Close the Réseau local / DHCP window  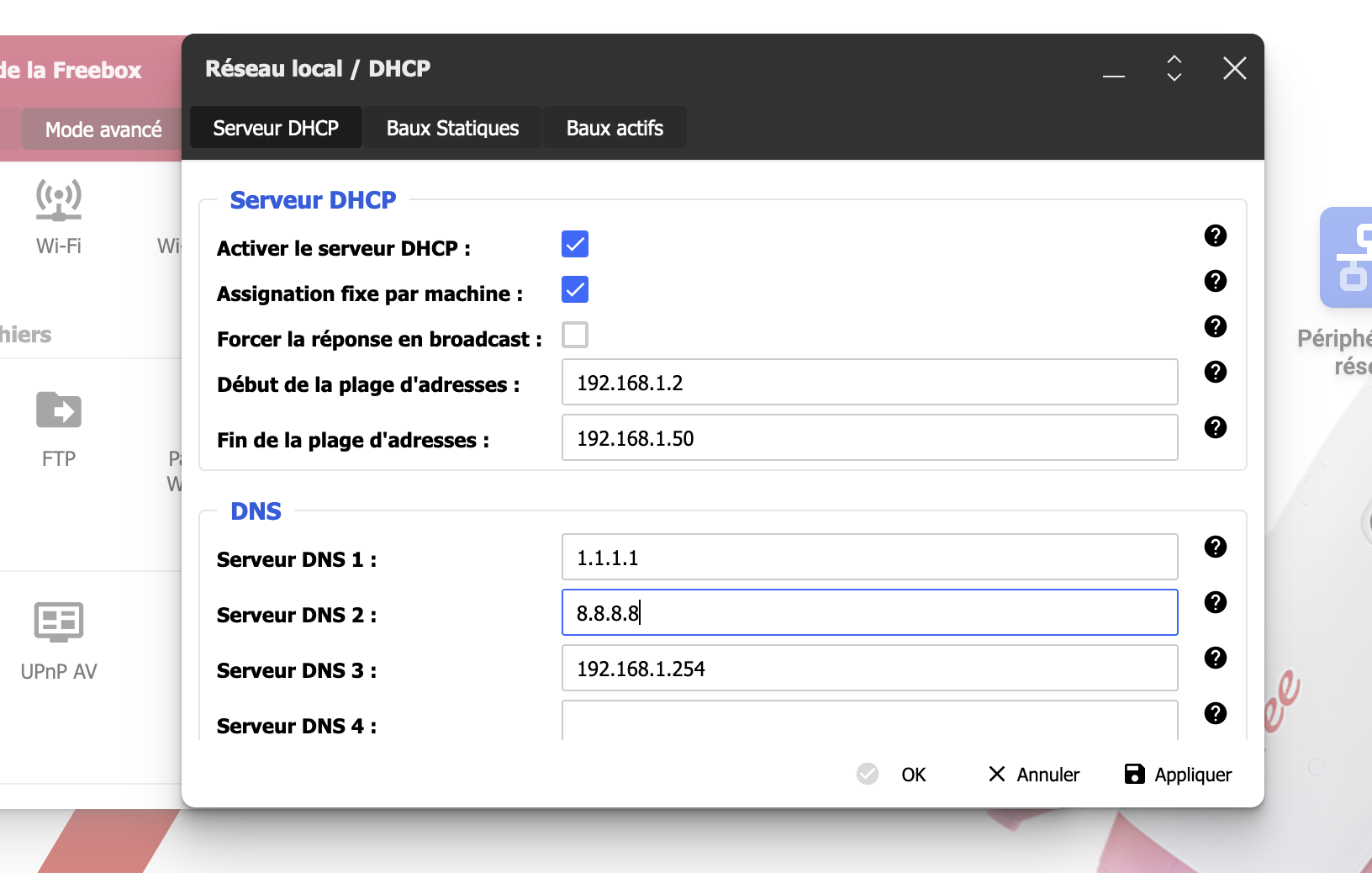[x=1234, y=68]
